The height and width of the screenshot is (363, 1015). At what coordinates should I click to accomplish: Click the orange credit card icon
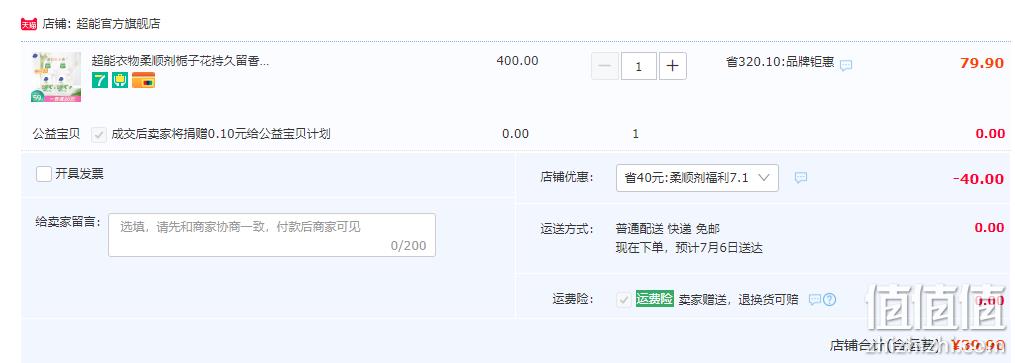[x=144, y=80]
